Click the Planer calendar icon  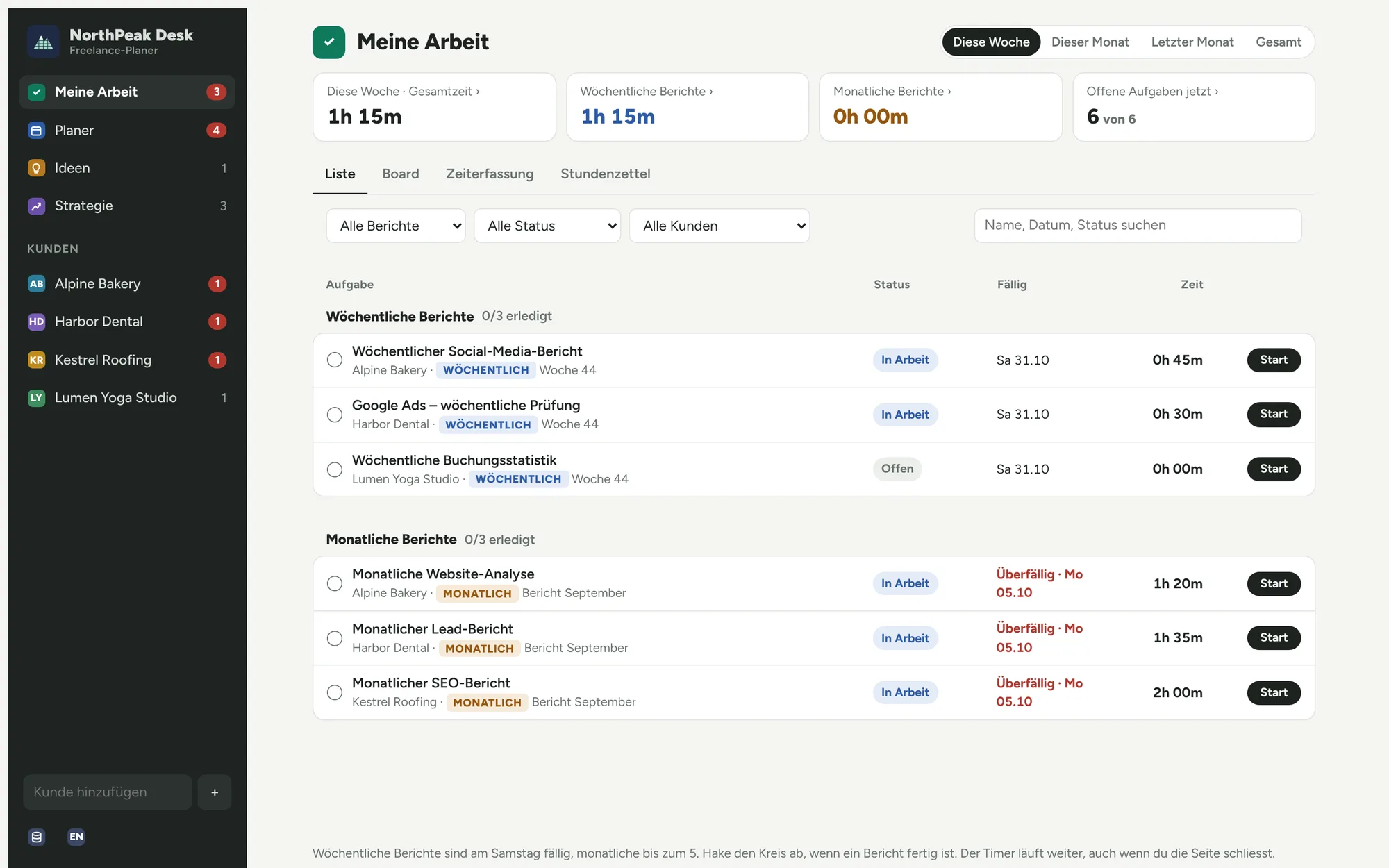click(x=37, y=131)
